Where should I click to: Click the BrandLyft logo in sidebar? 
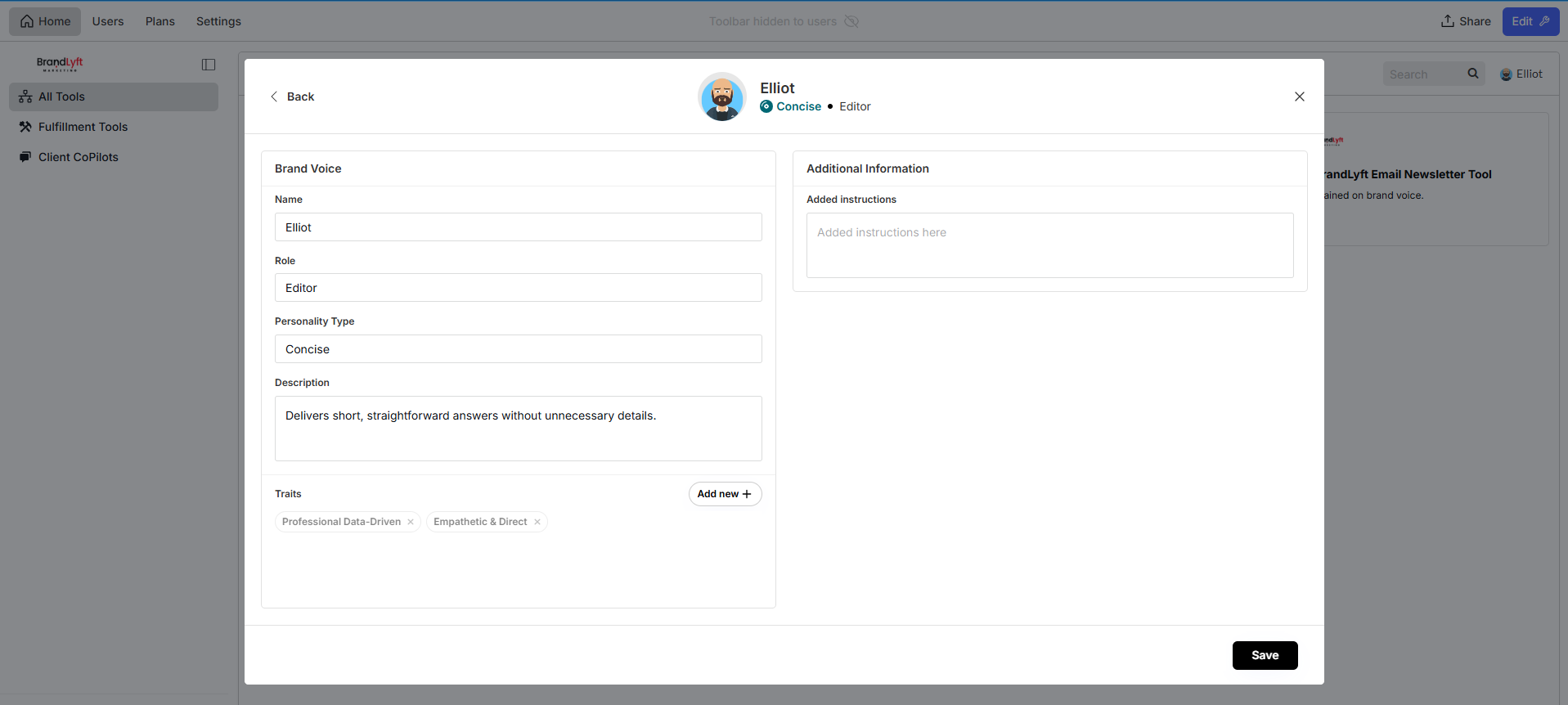[60, 64]
